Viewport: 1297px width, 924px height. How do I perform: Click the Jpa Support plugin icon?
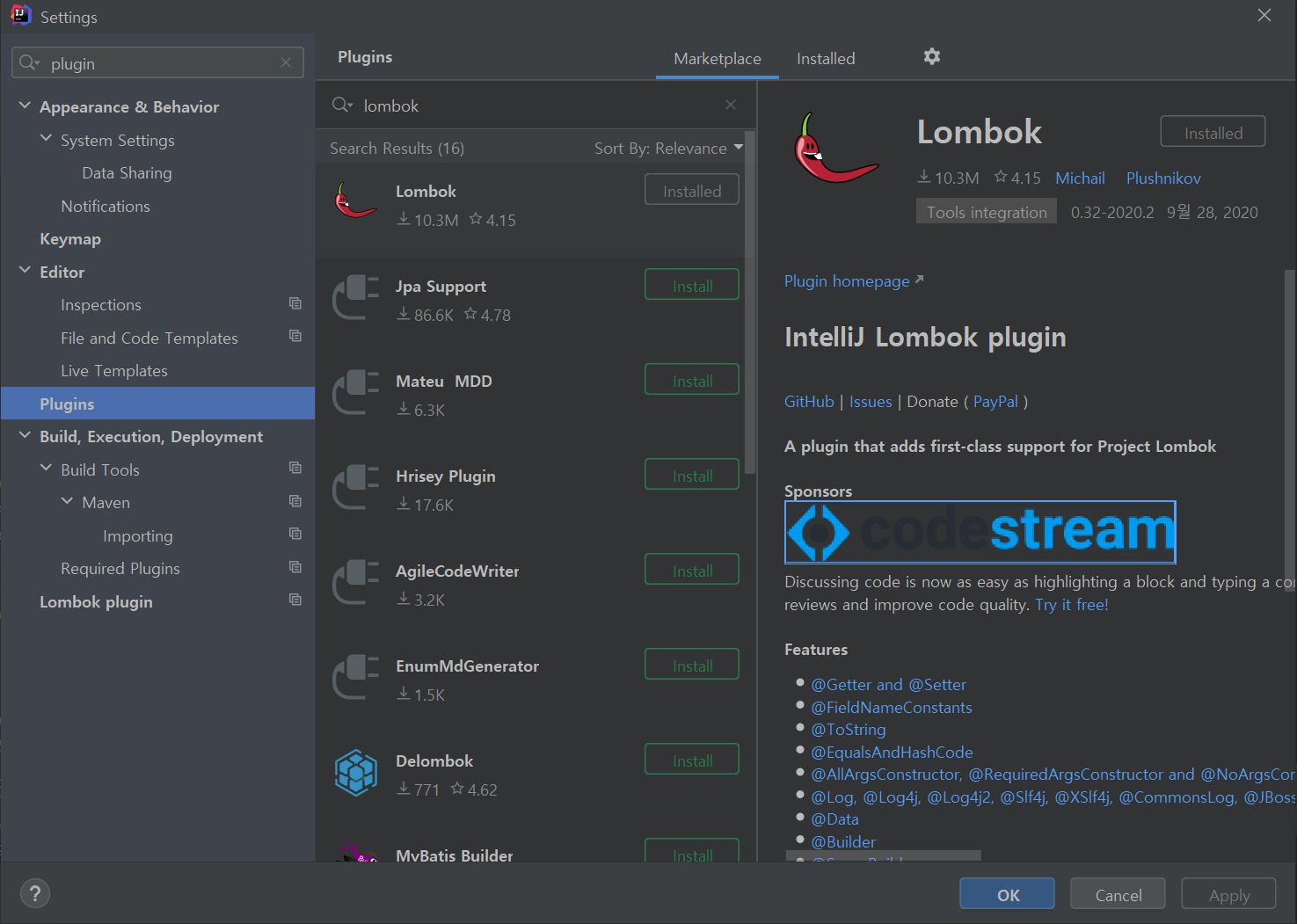(x=356, y=296)
